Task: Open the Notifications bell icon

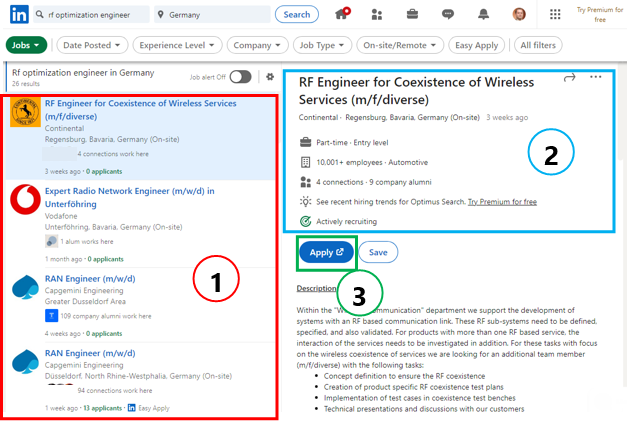Action: [483, 14]
